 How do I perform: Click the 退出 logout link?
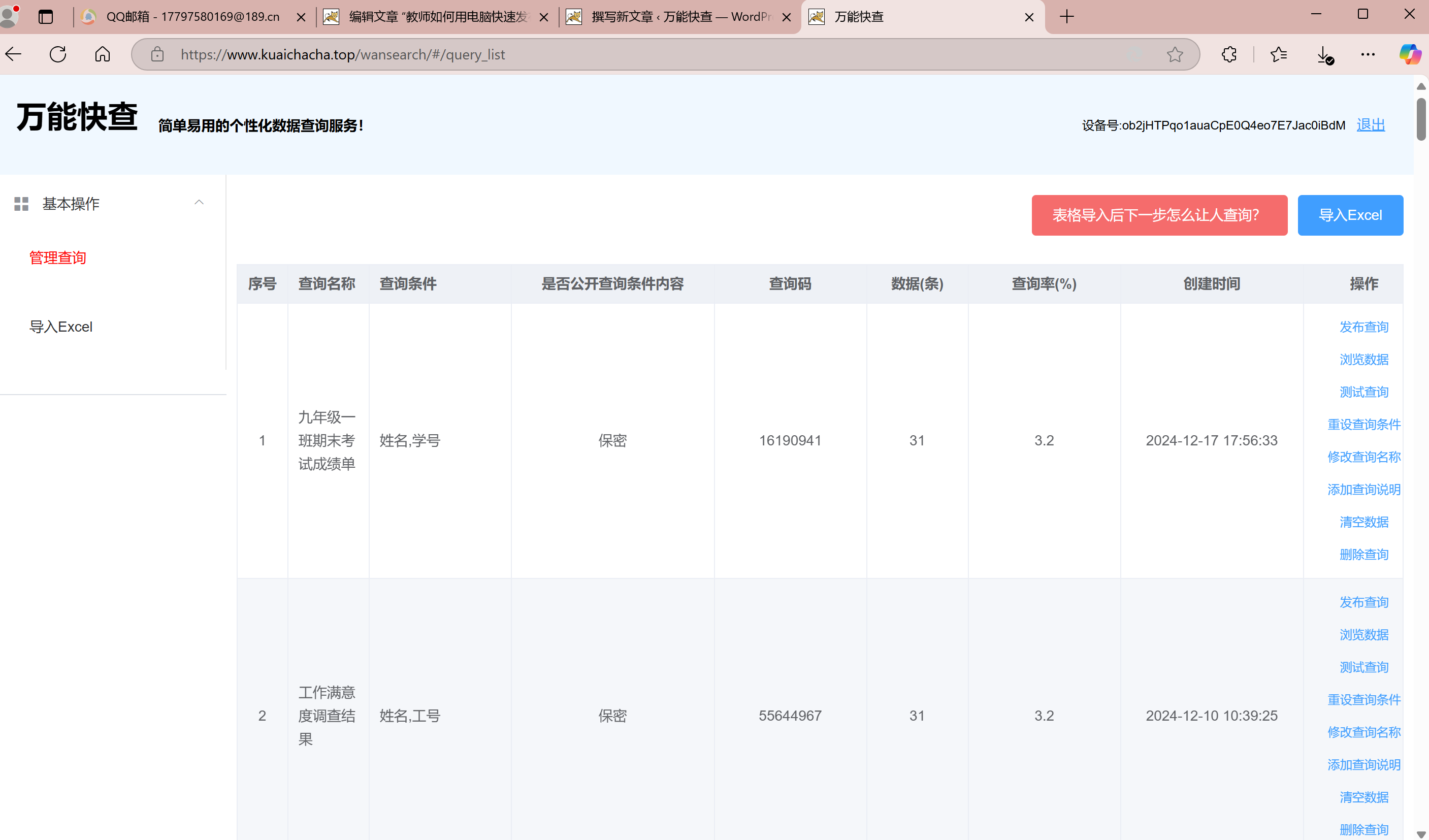(1371, 125)
